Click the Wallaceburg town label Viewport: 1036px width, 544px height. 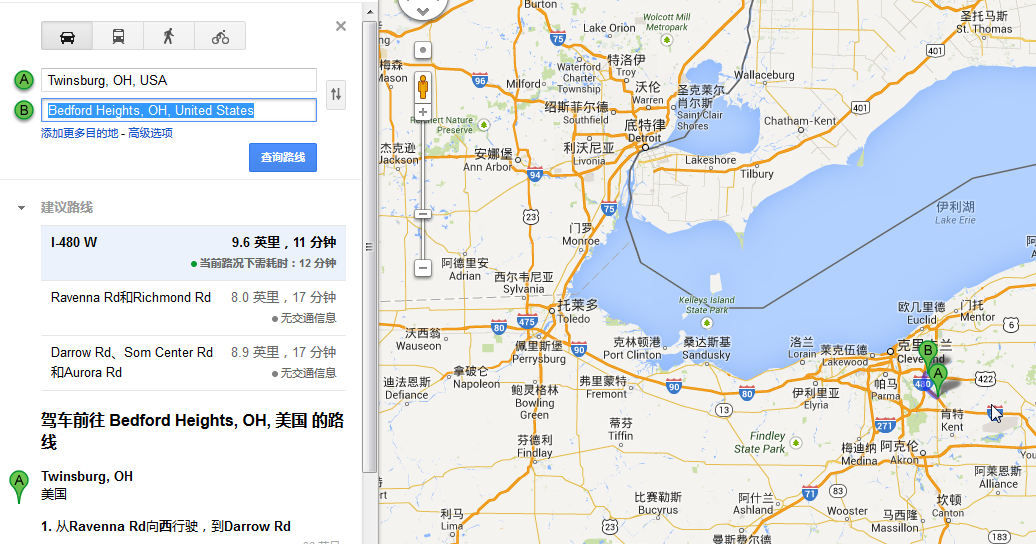pos(764,75)
